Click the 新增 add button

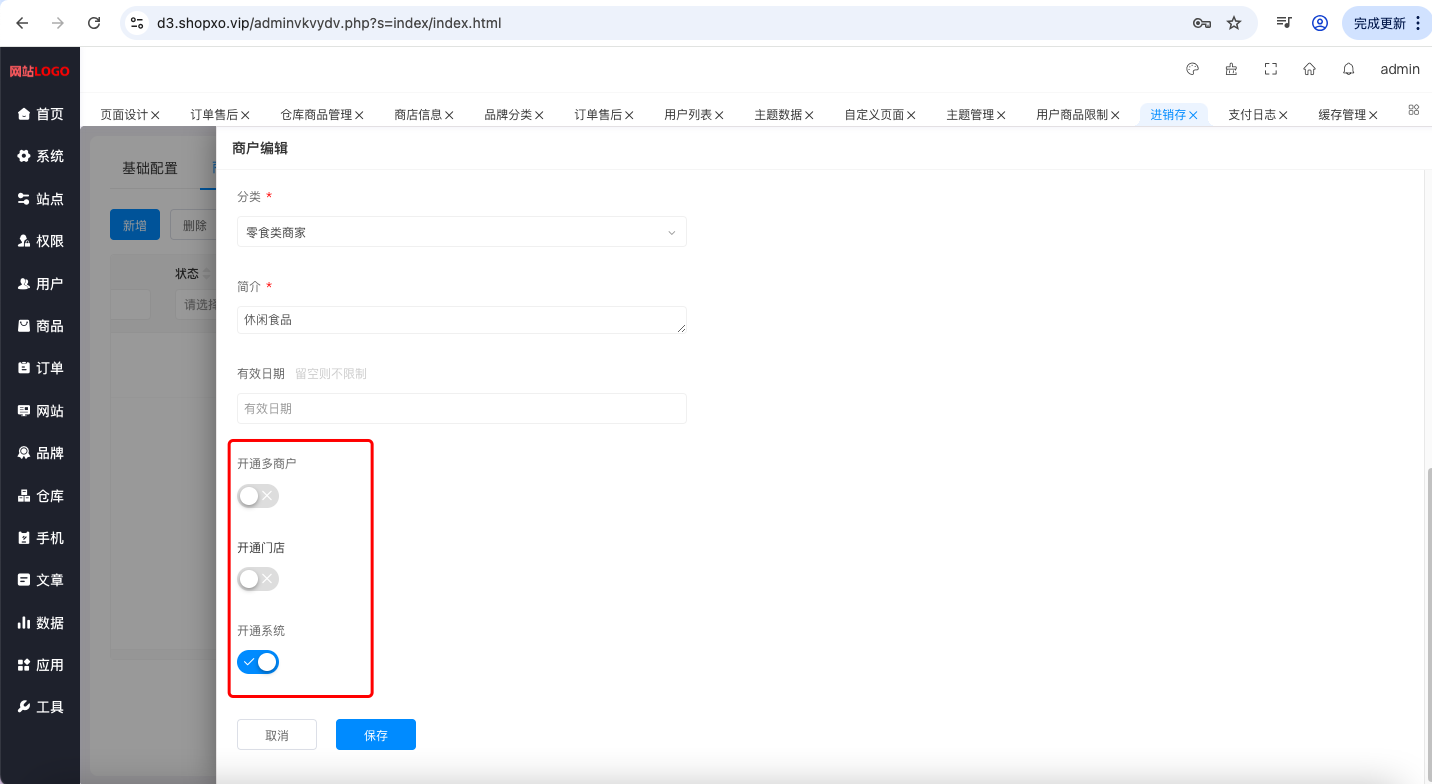coord(135,225)
